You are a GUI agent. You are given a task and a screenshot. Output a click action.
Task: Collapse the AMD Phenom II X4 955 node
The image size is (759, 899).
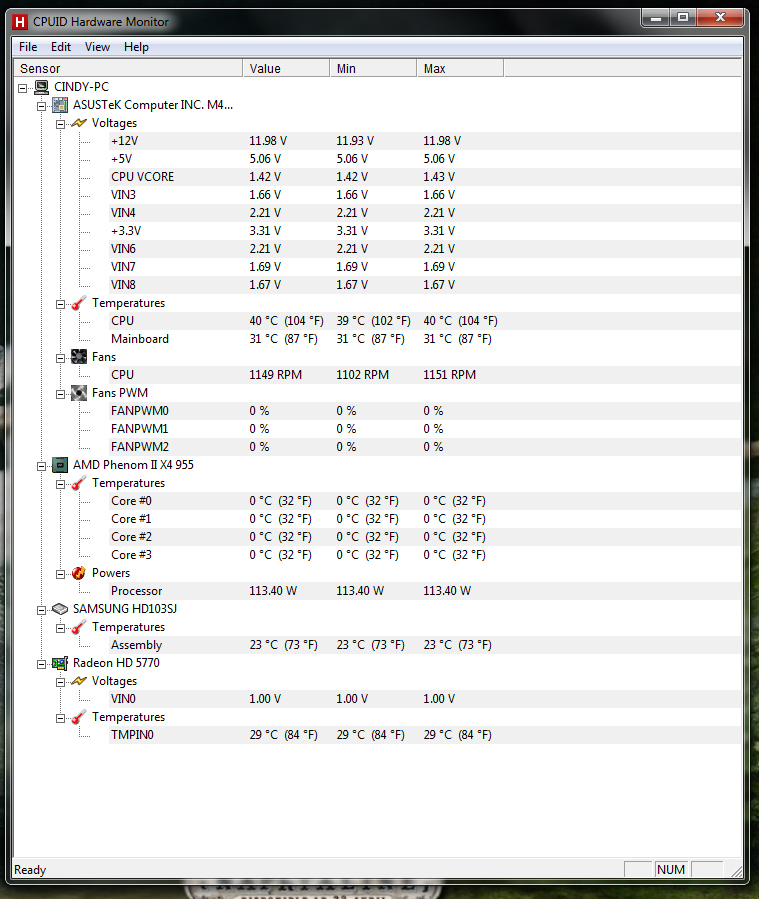[42, 466]
